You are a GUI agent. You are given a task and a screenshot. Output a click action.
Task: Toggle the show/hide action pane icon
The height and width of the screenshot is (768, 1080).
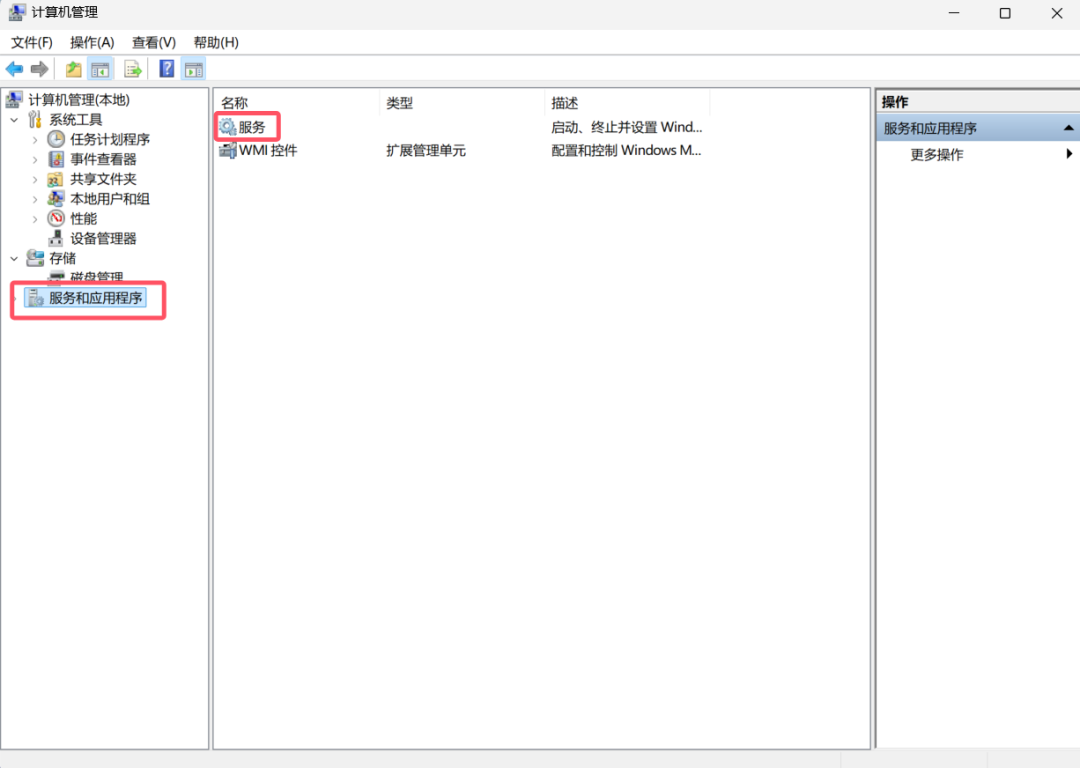194,69
